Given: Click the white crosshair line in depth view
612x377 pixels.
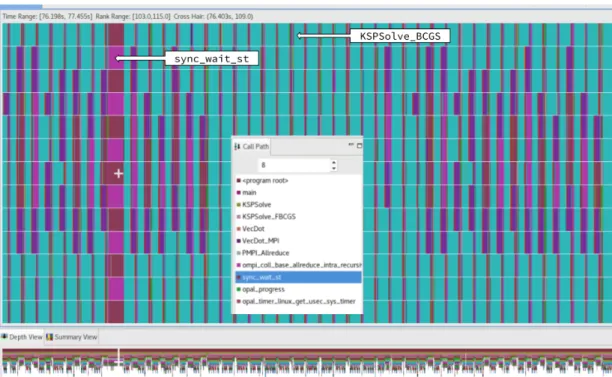Looking at the screenshot, I should click(x=118, y=362).
